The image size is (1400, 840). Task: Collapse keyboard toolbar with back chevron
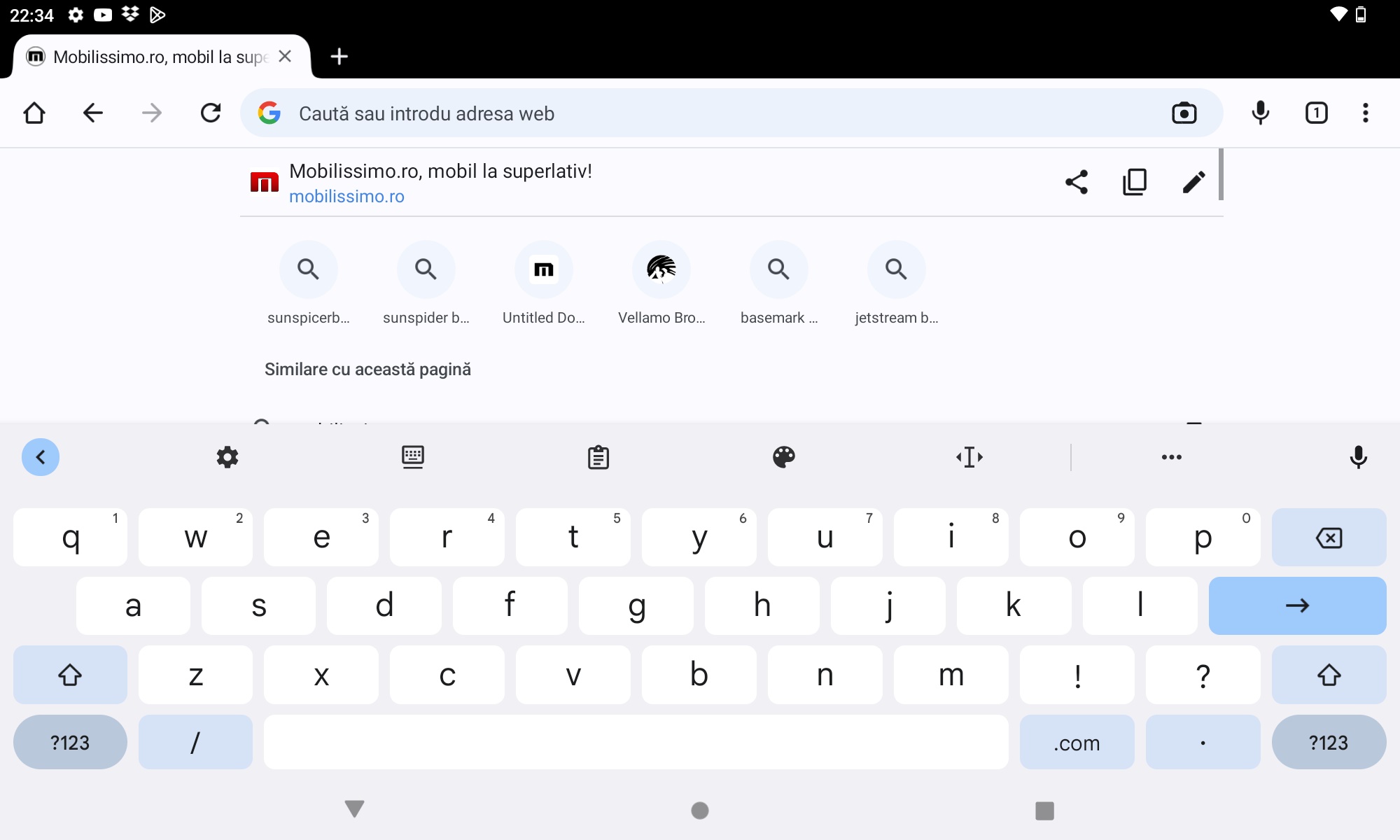(x=41, y=457)
